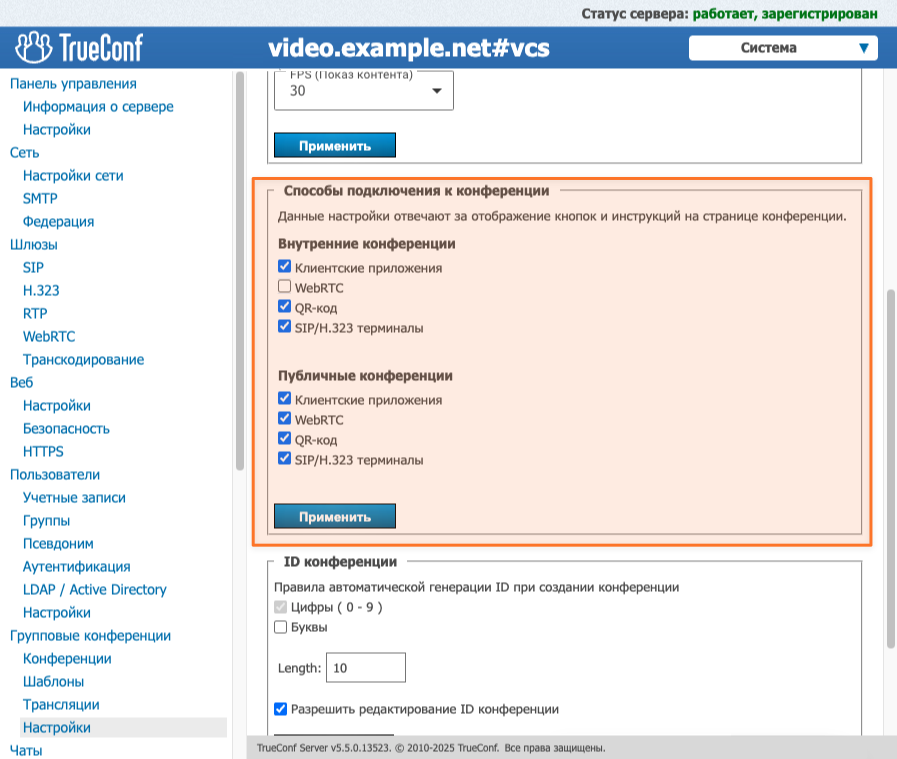Open the Федерация page
The image size is (897, 759).
click(x=58, y=221)
